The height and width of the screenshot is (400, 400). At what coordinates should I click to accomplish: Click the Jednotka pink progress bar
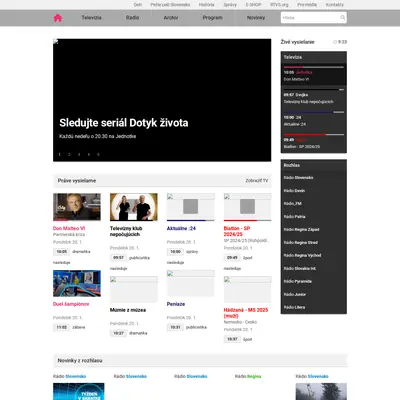click(x=314, y=67)
